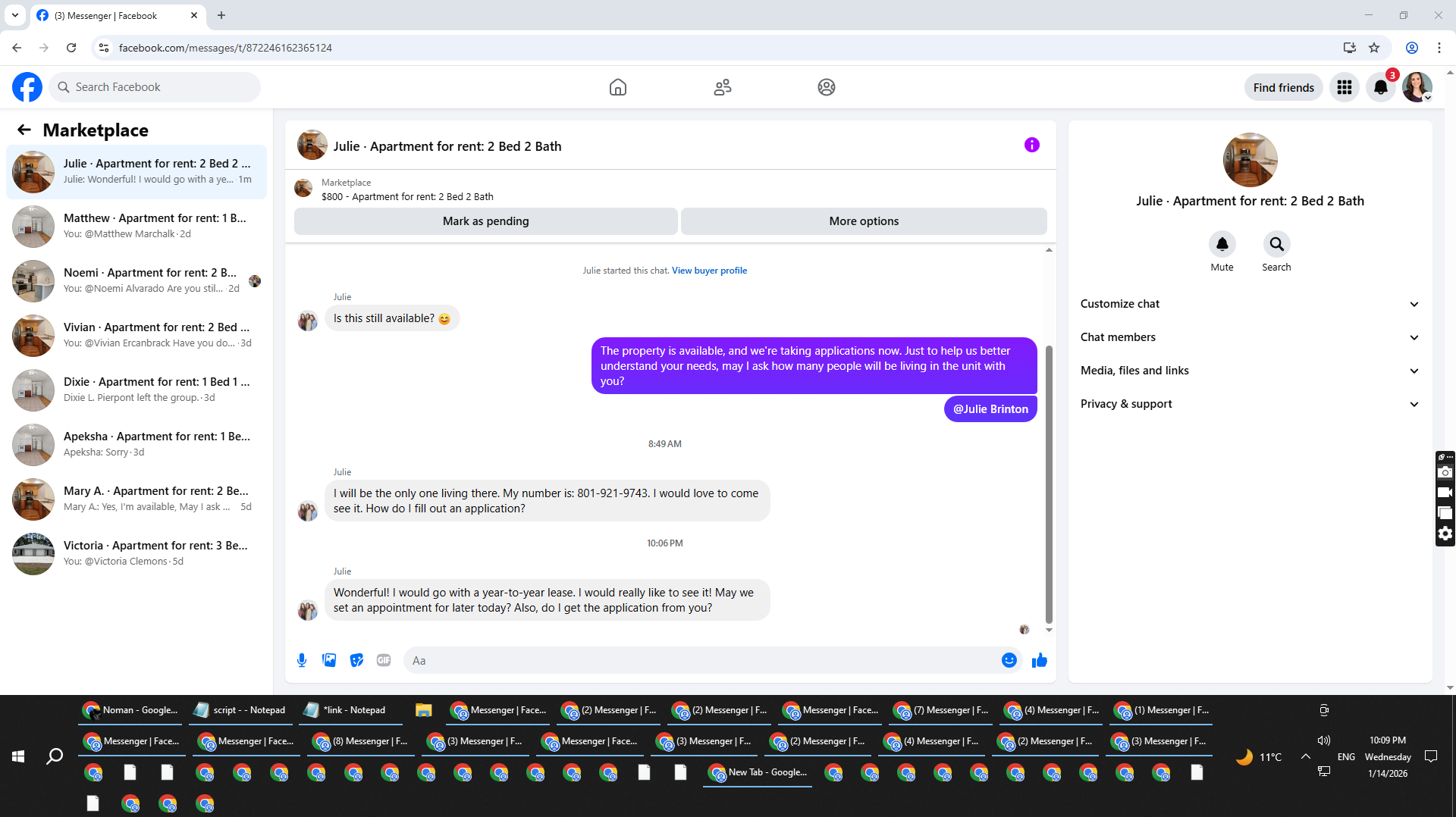This screenshot has width=1456, height=817.
Task: Choose a GIF icon
Action: pyautogui.click(x=384, y=660)
